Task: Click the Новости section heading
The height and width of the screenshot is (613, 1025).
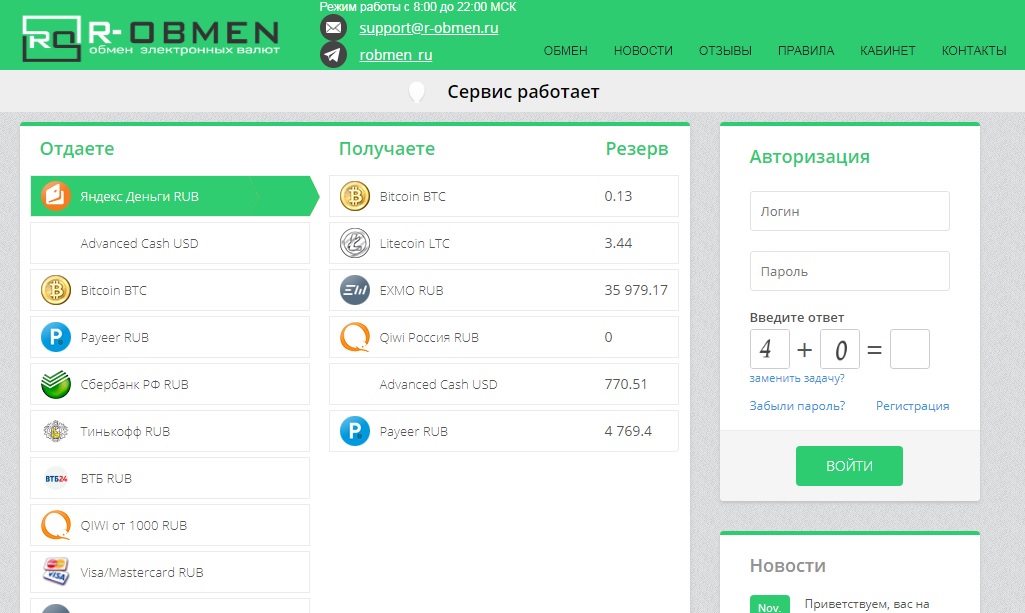Action: pyautogui.click(x=788, y=566)
